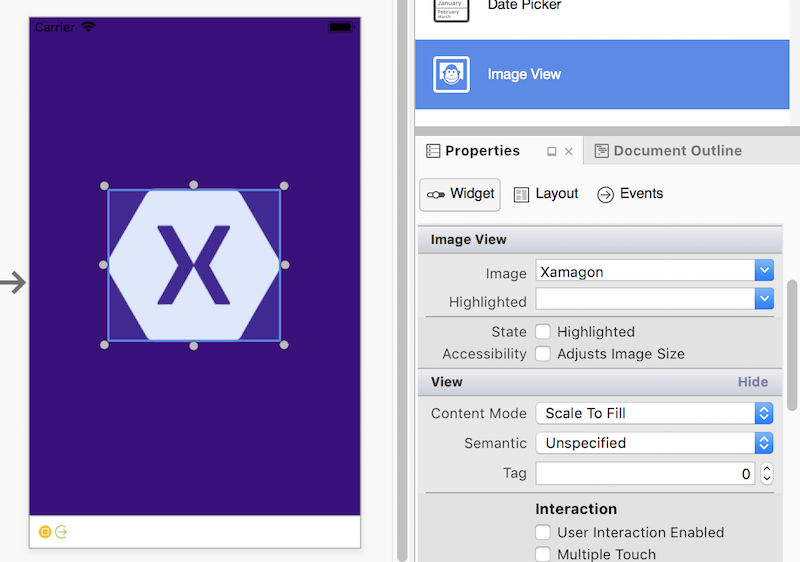Toggle the State Highlighted checkbox
The width and height of the screenshot is (800, 562).
543,331
